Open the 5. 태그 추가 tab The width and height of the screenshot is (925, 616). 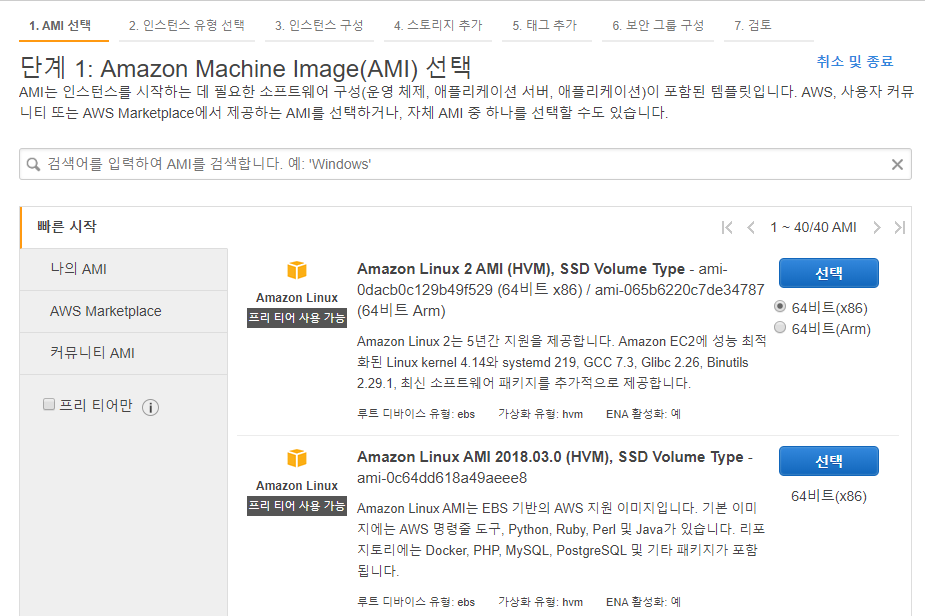coord(546,26)
